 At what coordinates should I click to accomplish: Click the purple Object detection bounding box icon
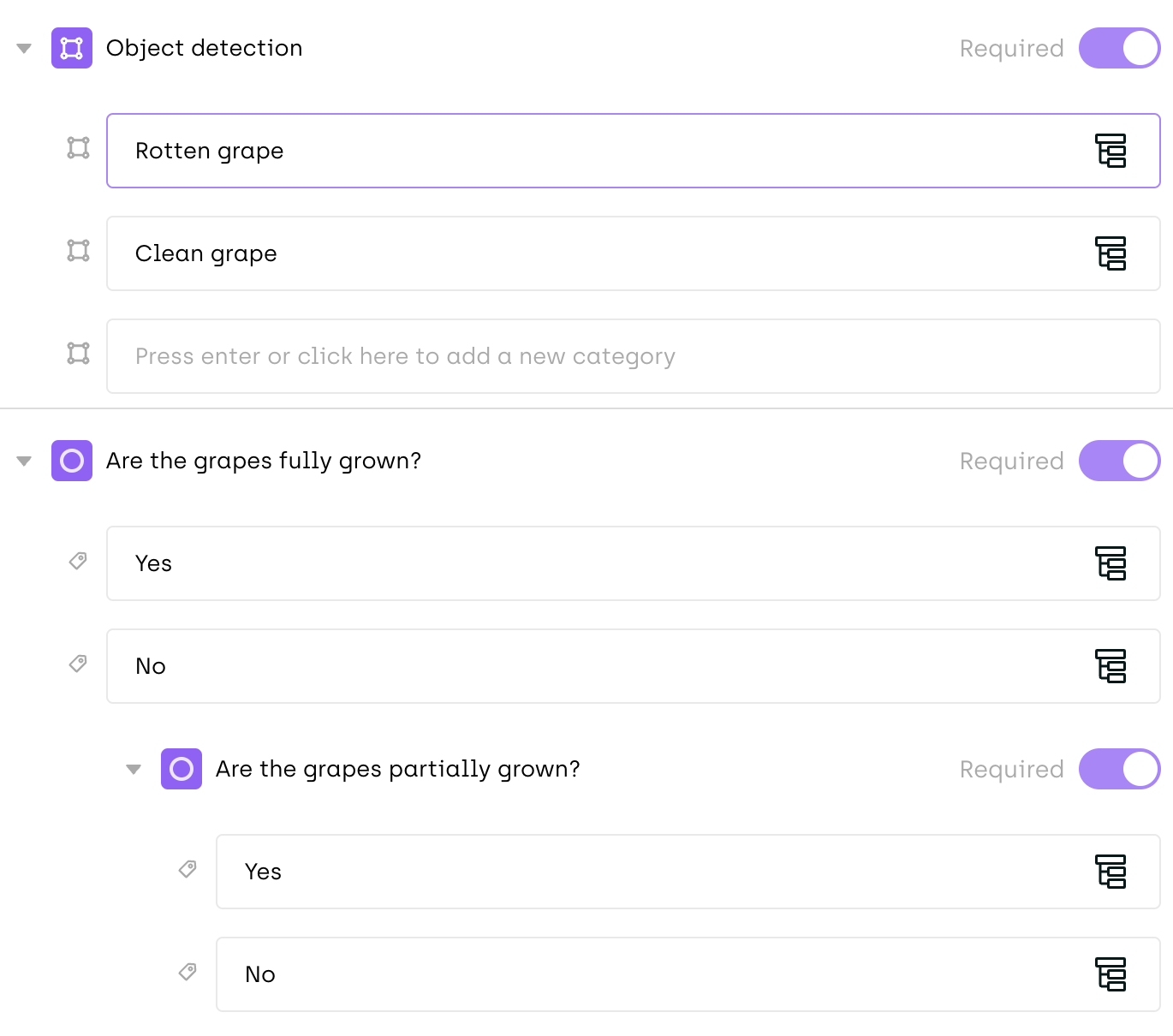(72, 48)
